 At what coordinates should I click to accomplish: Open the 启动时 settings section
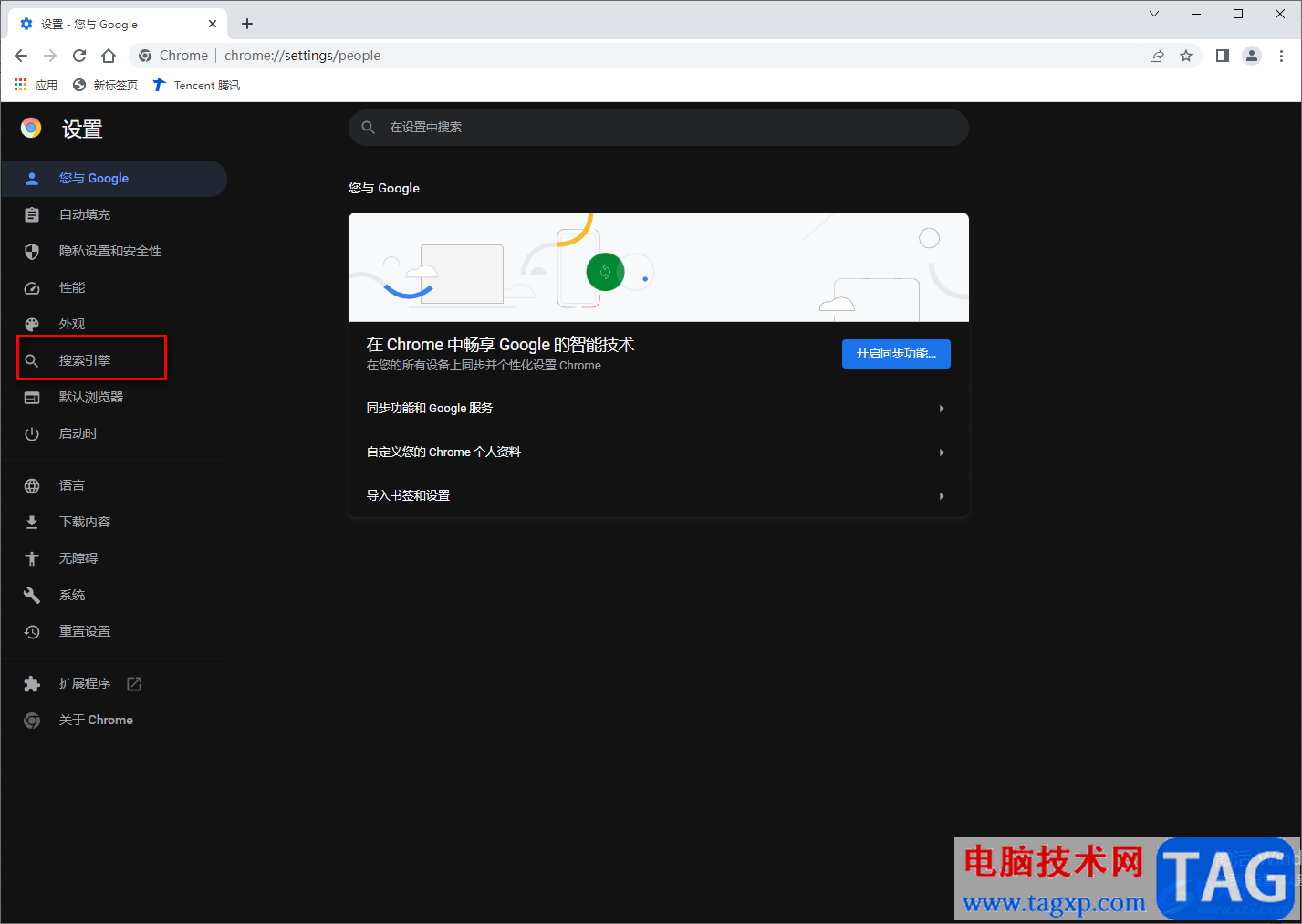113,433
